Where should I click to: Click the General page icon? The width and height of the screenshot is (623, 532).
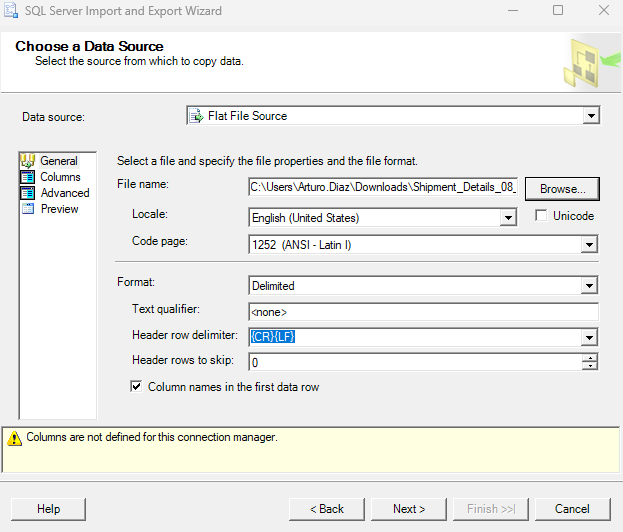(x=28, y=161)
